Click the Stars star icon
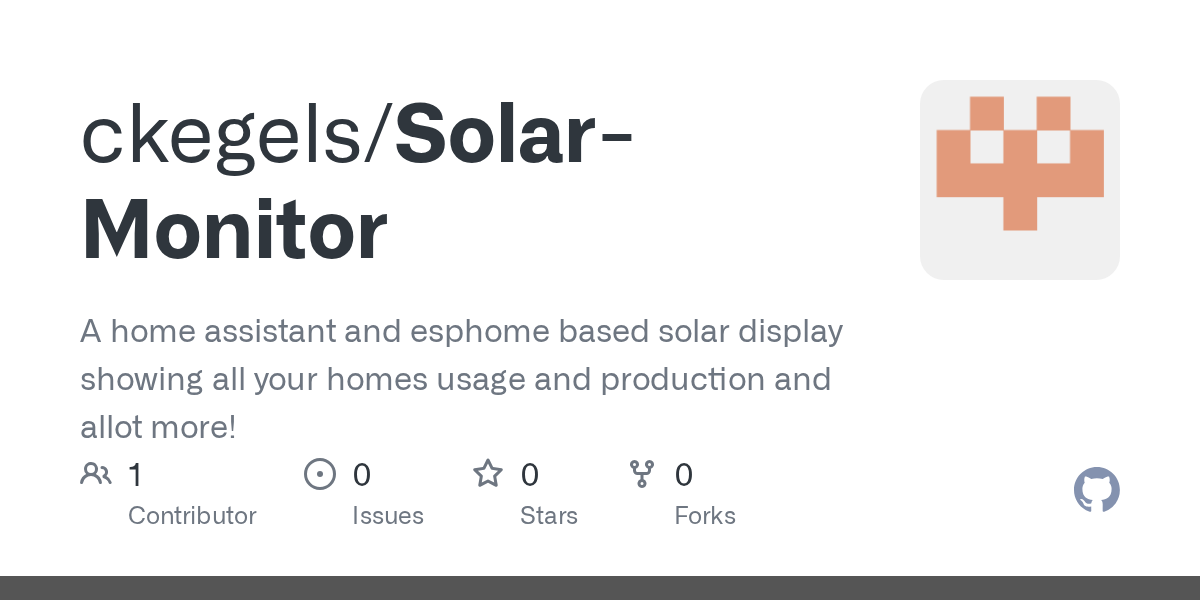 coord(488,474)
